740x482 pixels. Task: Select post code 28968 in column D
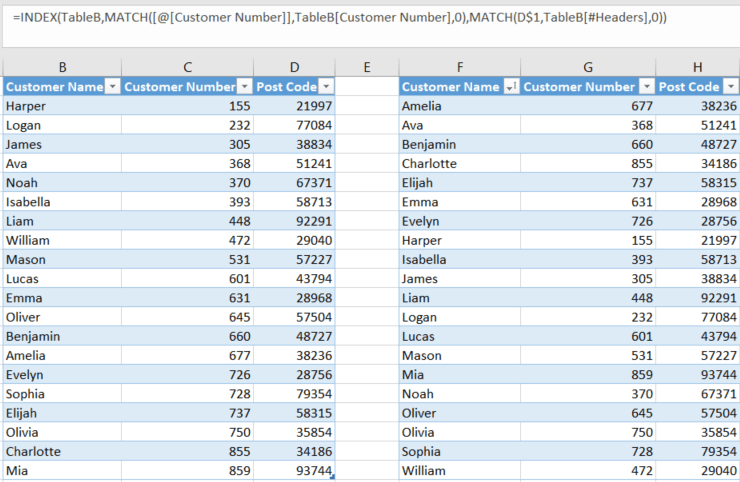[294, 298]
